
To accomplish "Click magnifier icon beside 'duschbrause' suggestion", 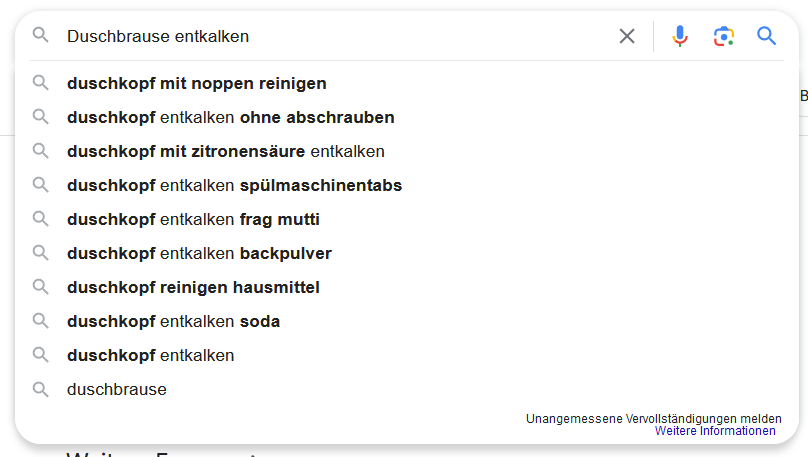I will [x=41, y=389].
